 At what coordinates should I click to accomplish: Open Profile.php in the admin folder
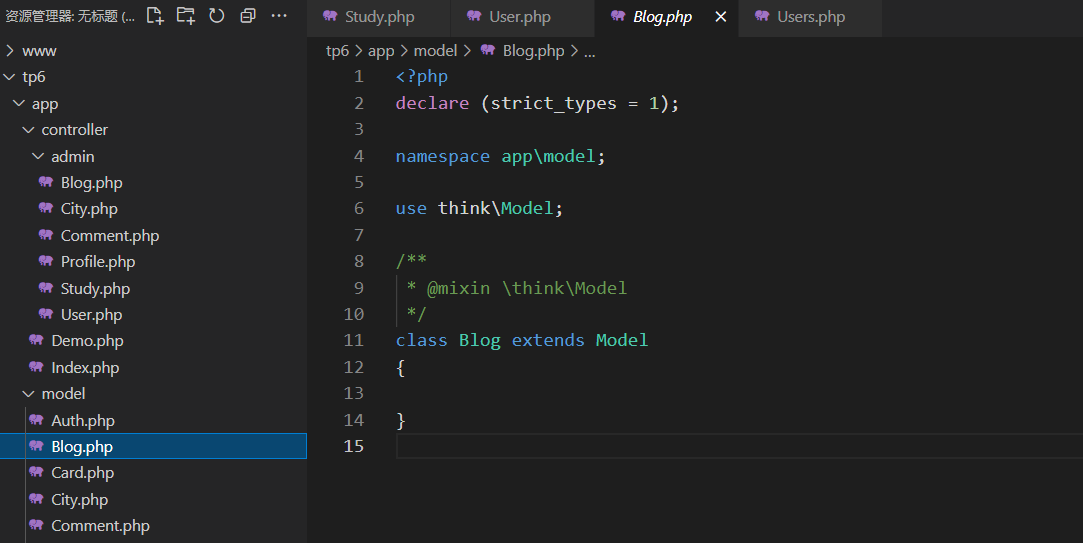(x=153, y=262)
